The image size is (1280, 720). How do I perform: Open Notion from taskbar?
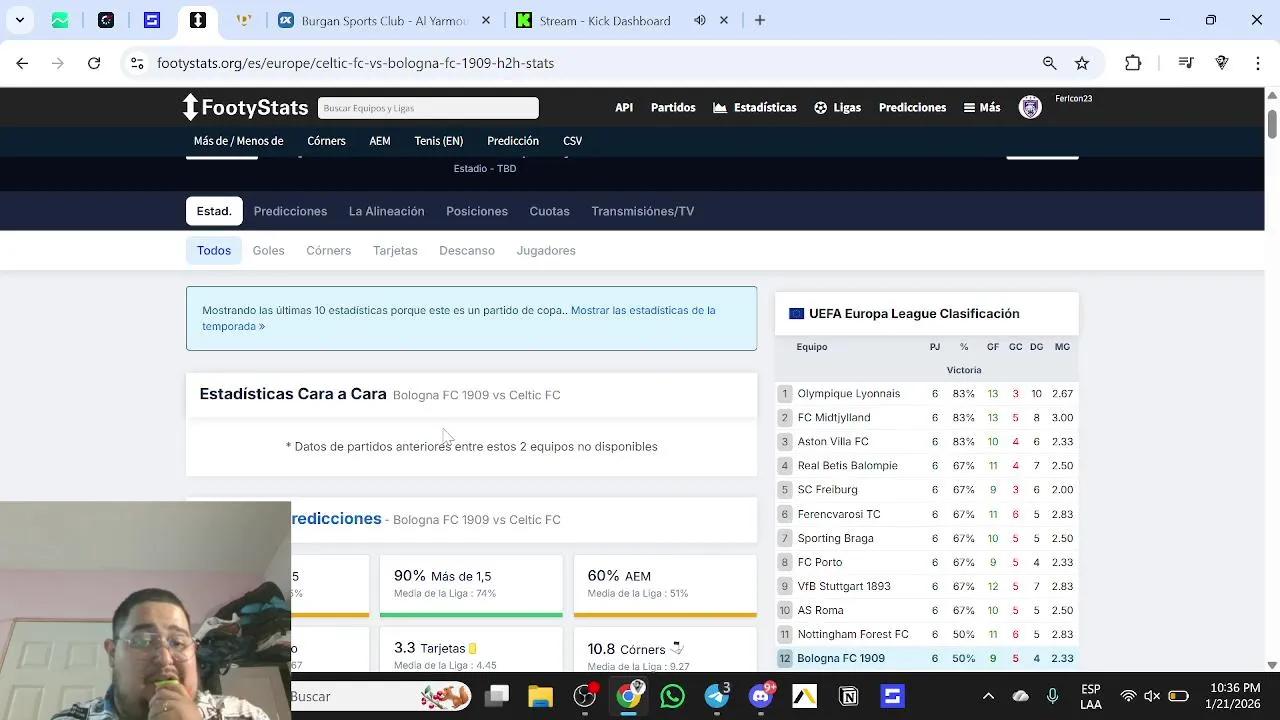tap(848, 696)
